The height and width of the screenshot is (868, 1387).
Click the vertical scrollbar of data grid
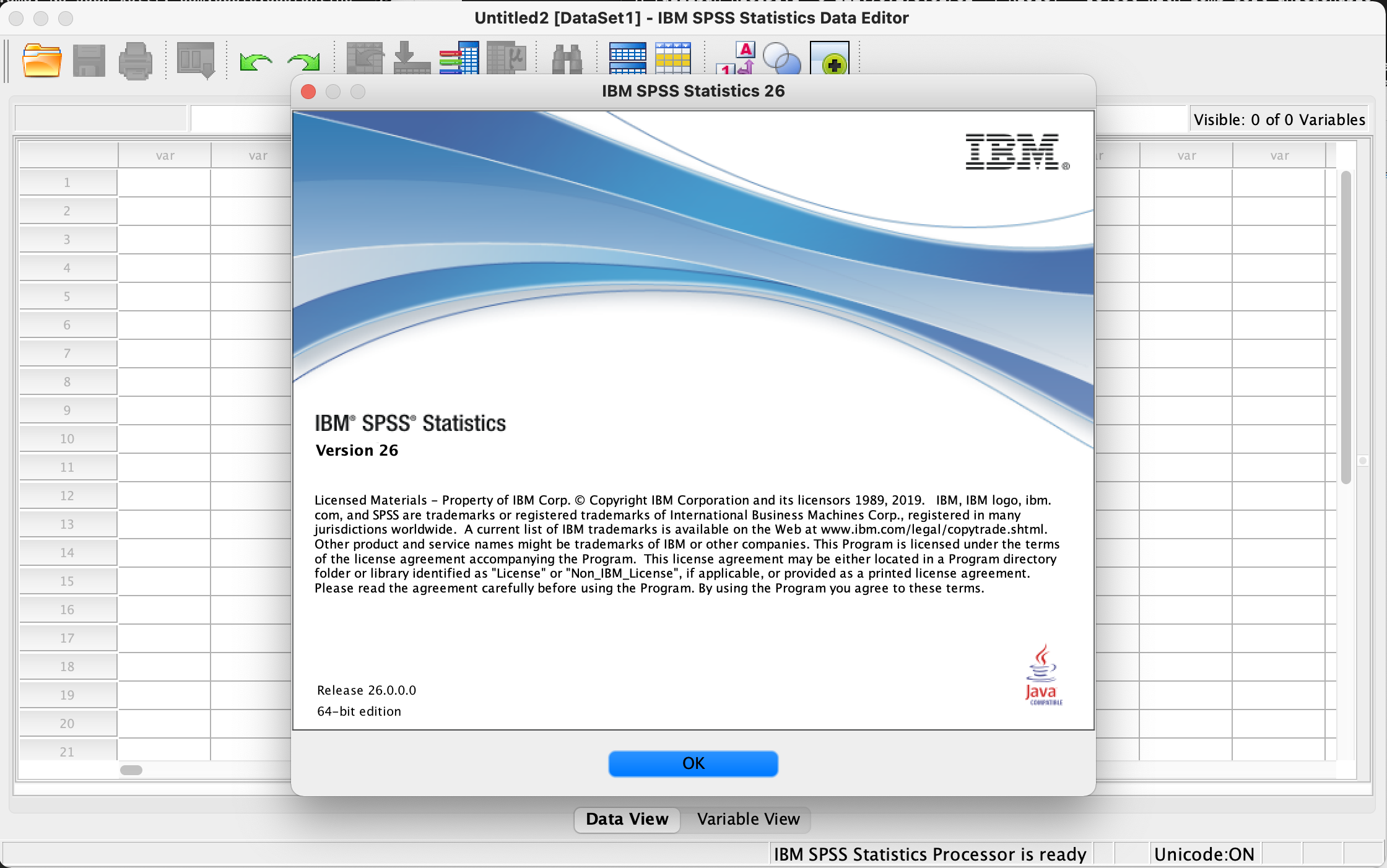[x=1346, y=327]
